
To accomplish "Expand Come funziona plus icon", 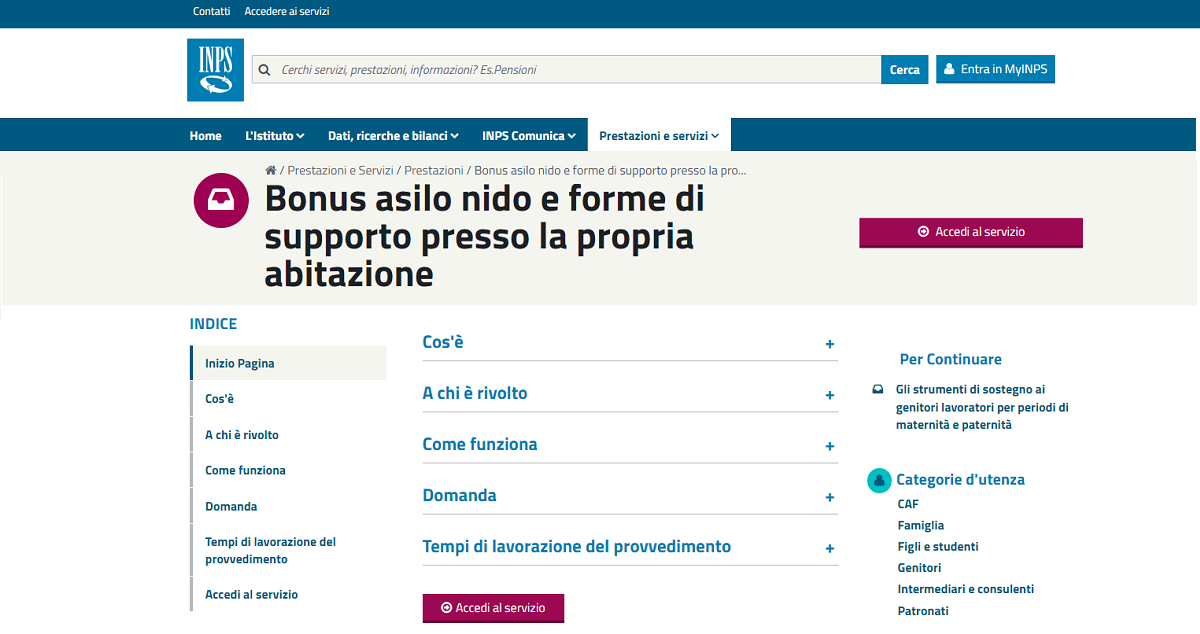I will pos(830,446).
